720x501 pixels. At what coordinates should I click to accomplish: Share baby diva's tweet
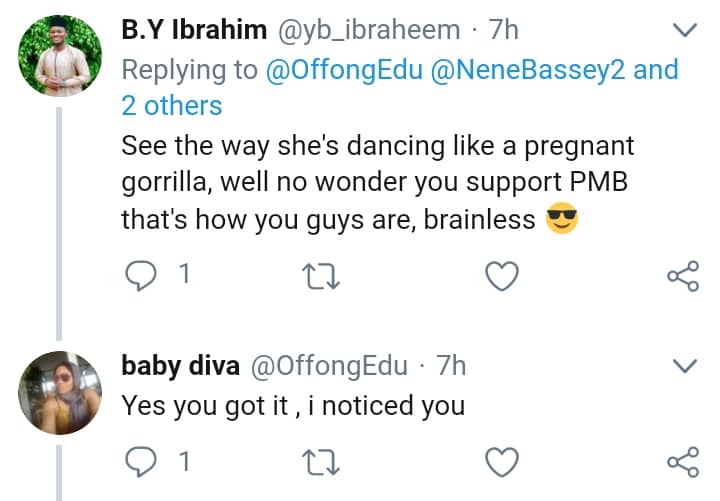tap(682, 461)
